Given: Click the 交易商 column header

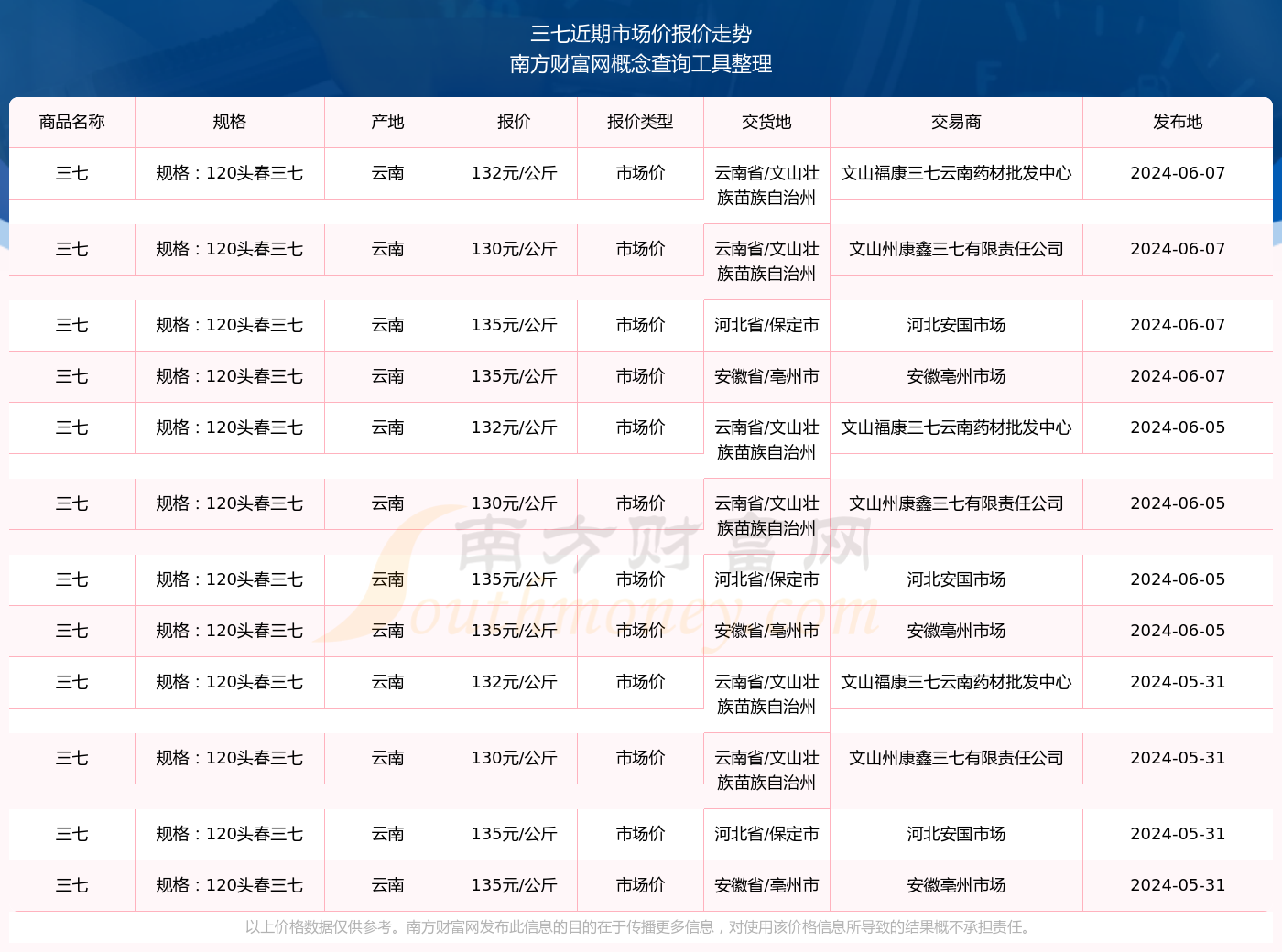Looking at the screenshot, I should tap(957, 122).
